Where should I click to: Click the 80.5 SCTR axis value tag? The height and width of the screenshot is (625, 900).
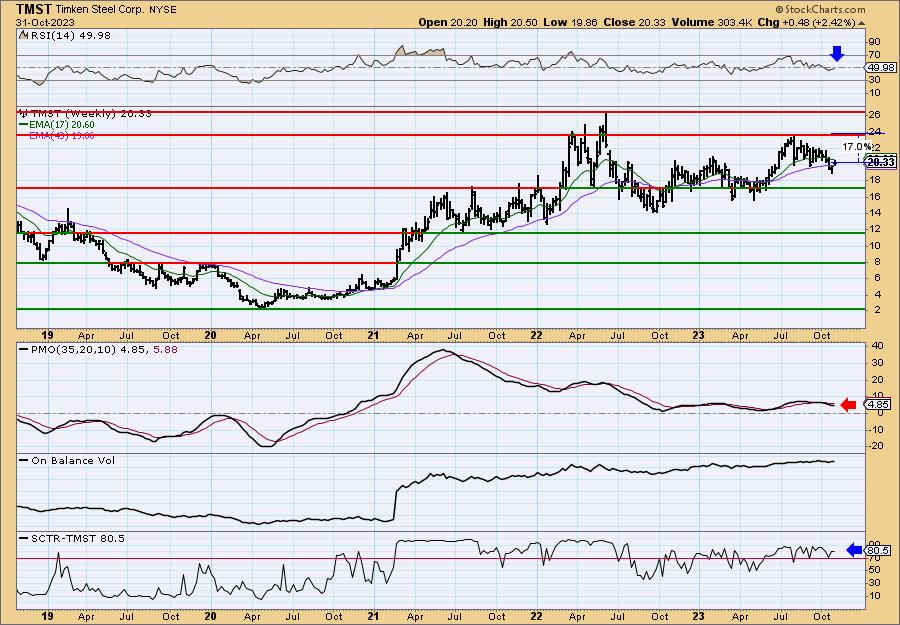click(x=879, y=550)
